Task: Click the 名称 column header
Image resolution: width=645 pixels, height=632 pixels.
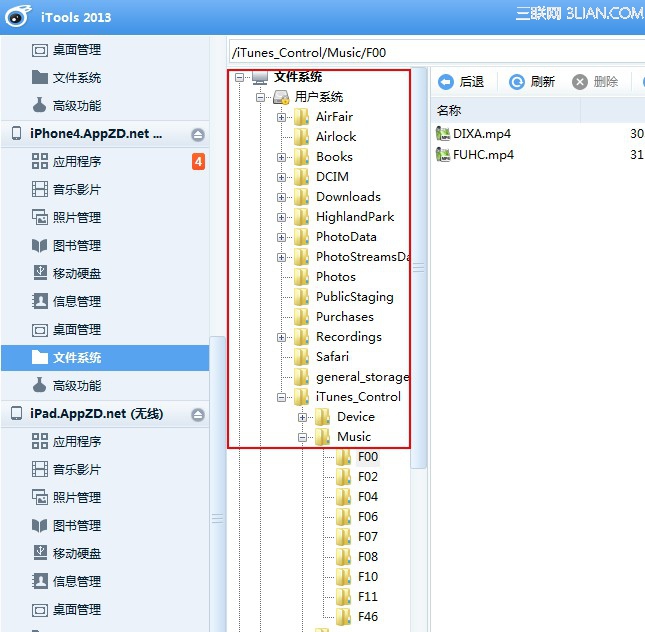Action: pos(506,110)
